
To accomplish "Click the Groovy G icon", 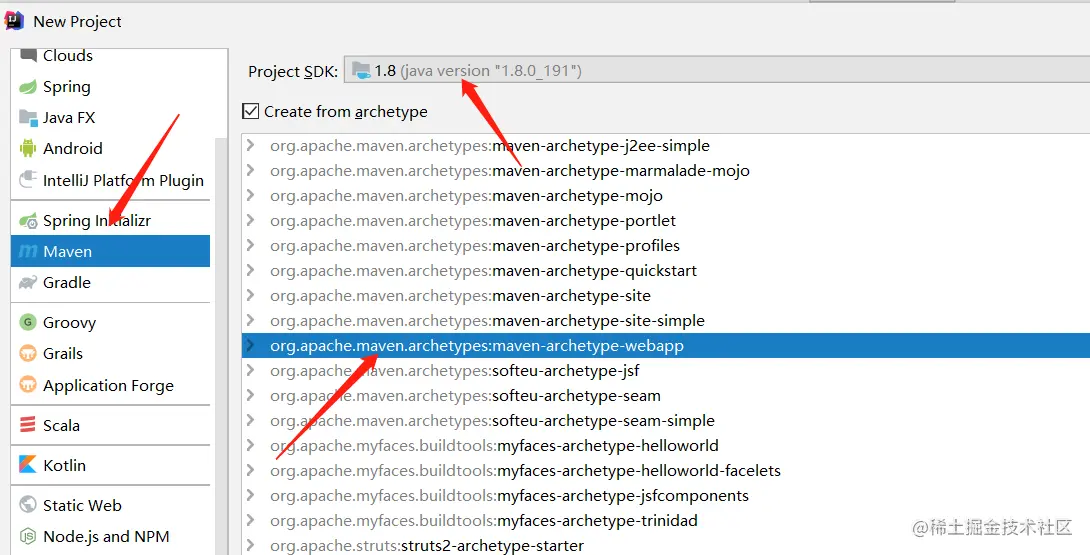I will pos(28,322).
